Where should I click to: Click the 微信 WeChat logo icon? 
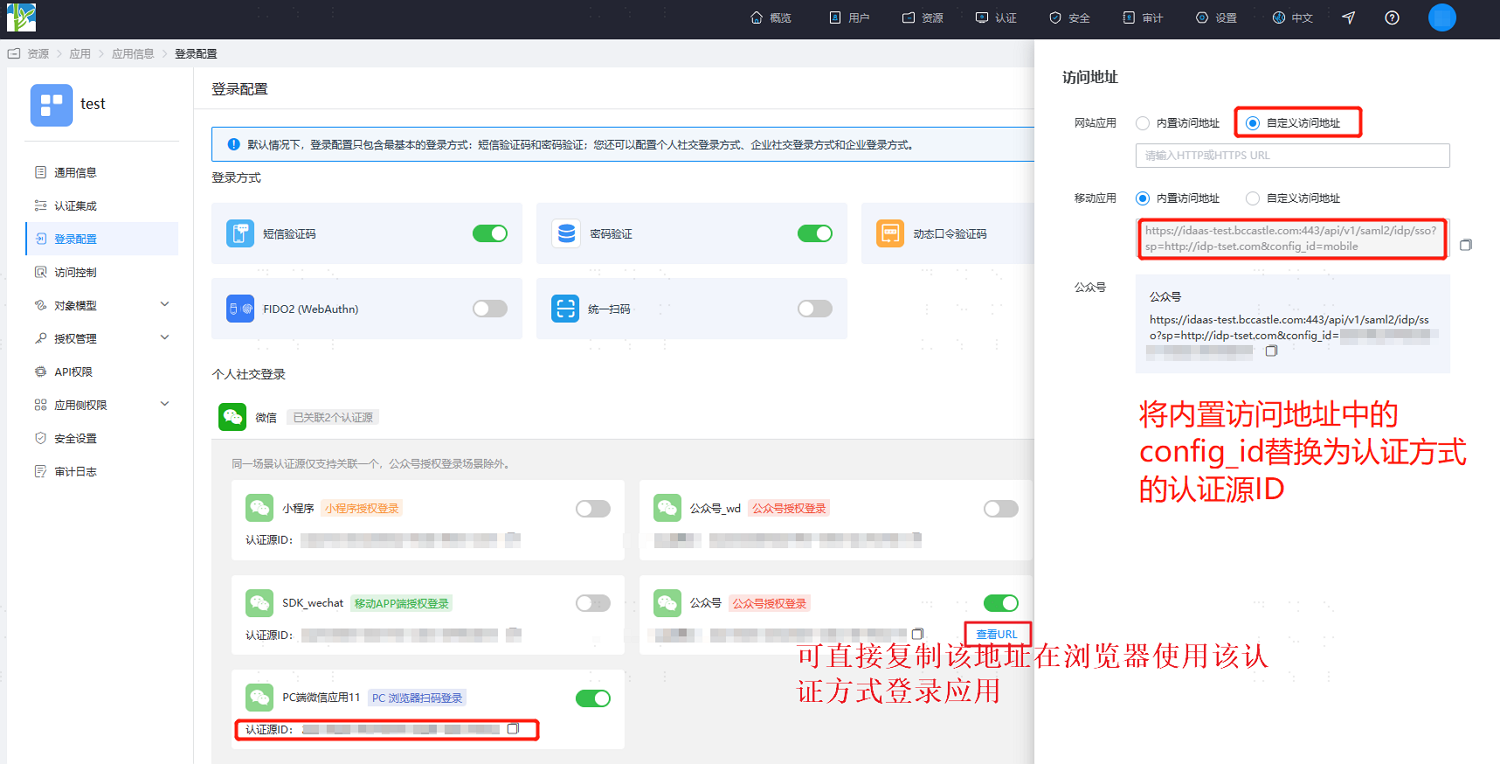(232, 417)
